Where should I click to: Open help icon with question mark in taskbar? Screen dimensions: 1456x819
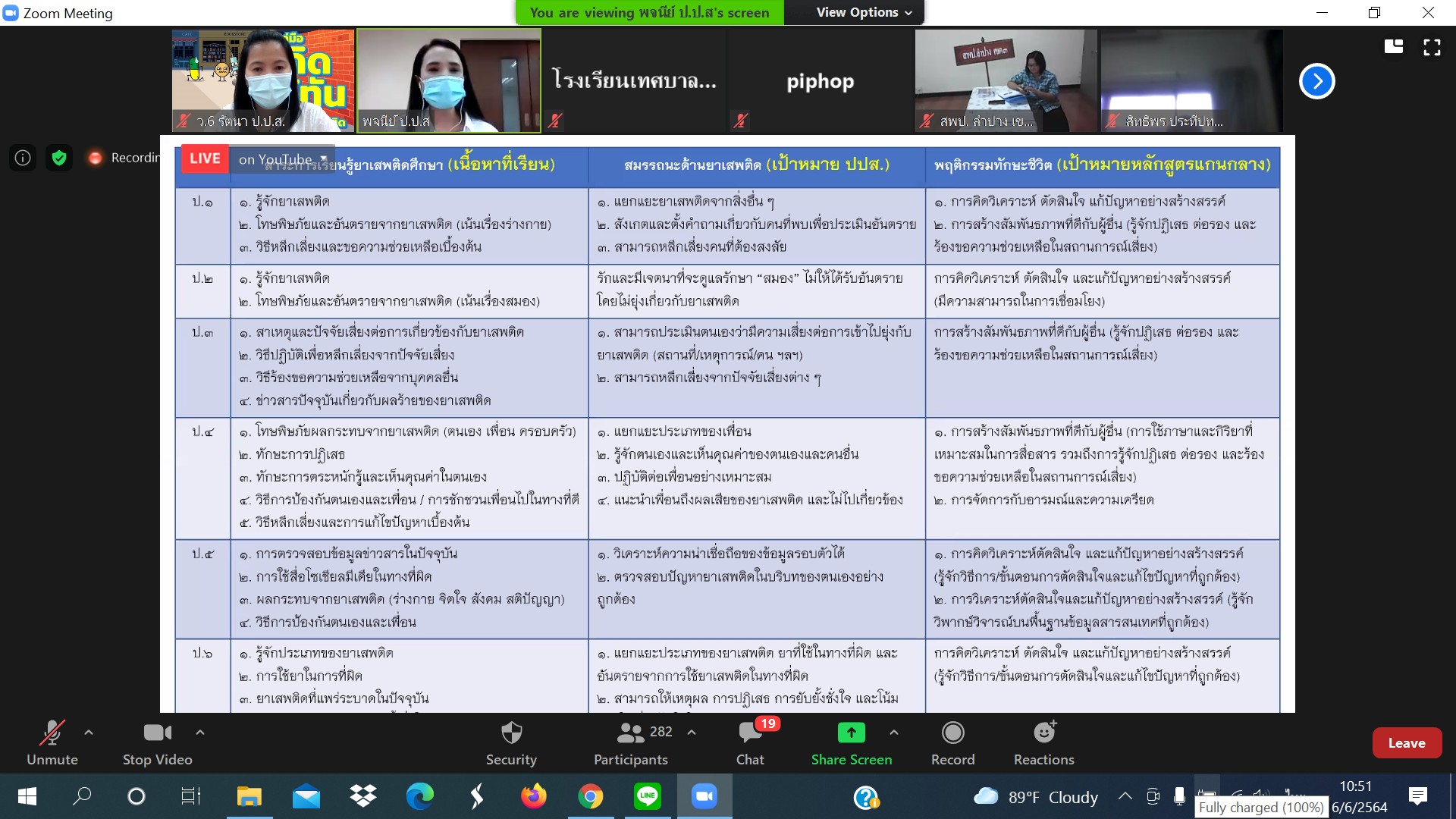click(866, 797)
